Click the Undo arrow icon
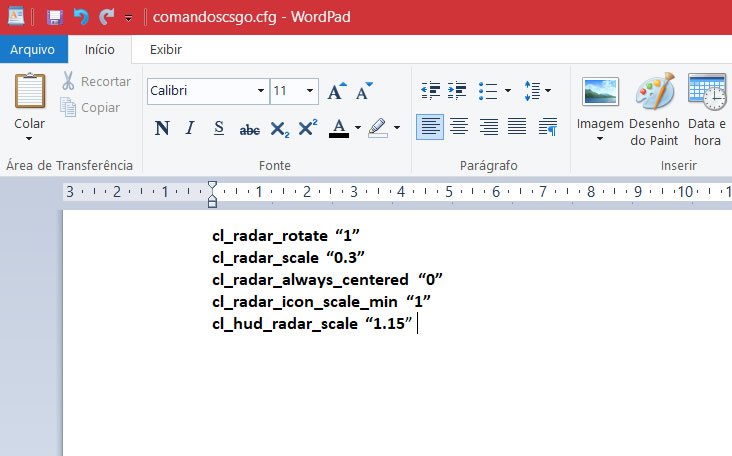Image resolution: width=732 pixels, height=456 pixels. (x=81, y=17)
